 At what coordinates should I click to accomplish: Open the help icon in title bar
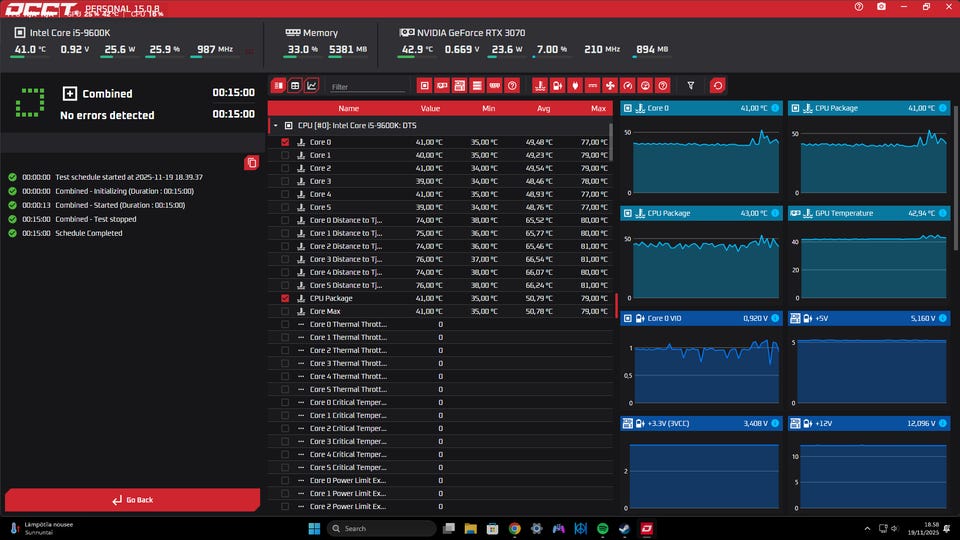pyautogui.click(x=858, y=6)
